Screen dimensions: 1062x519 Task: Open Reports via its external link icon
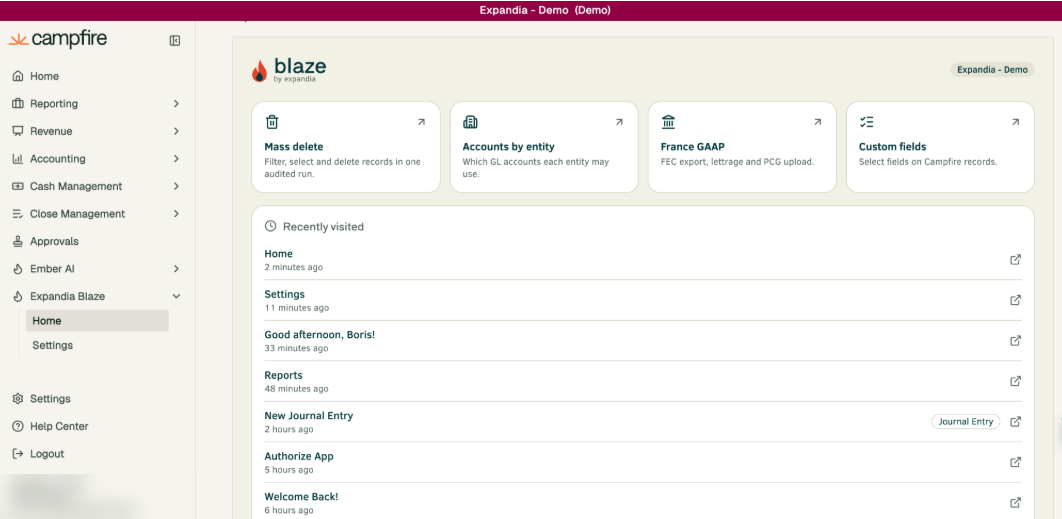coord(1015,381)
